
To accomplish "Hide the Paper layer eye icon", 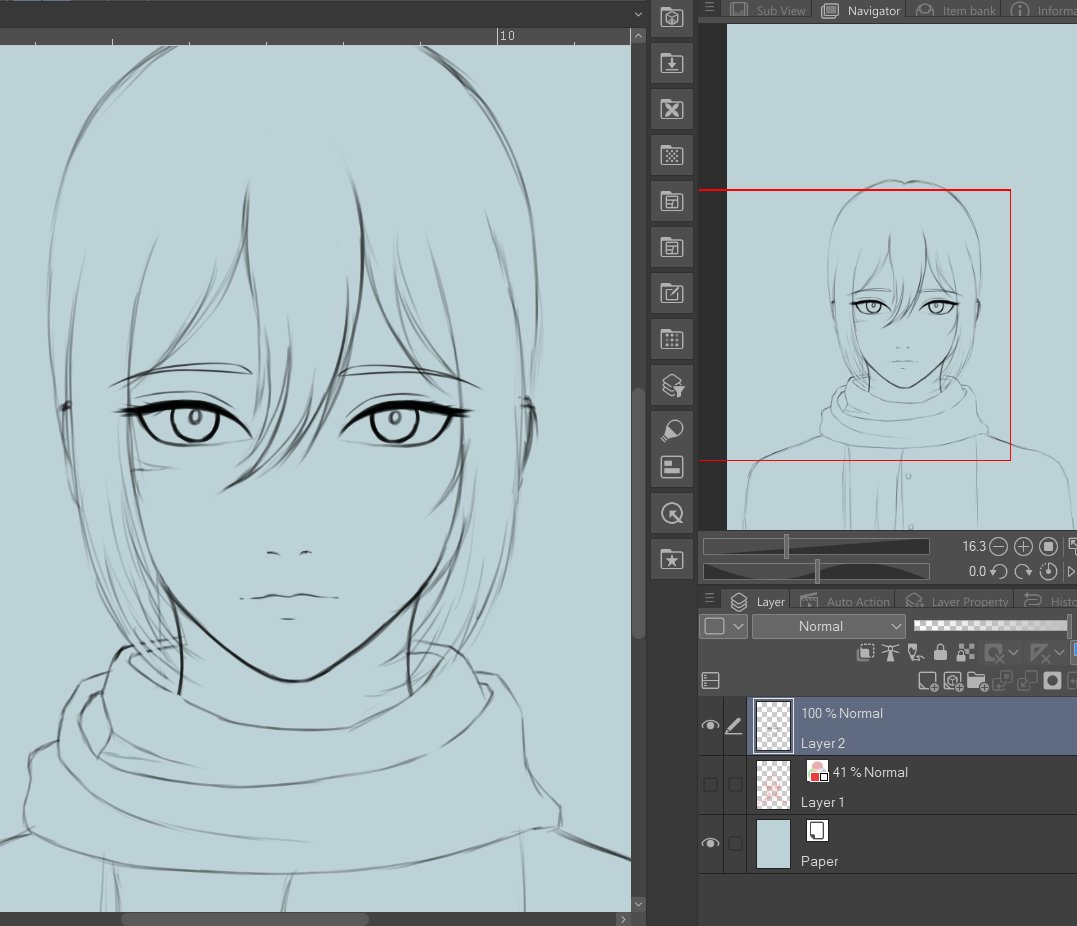I will pyautogui.click(x=711, y=843).
